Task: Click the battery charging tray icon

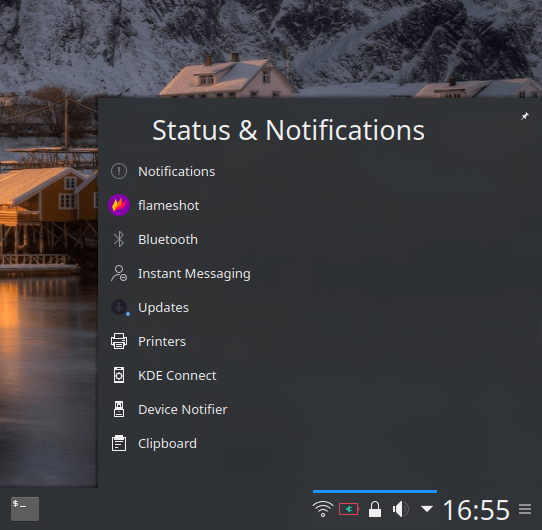Action: coord(349,509)
